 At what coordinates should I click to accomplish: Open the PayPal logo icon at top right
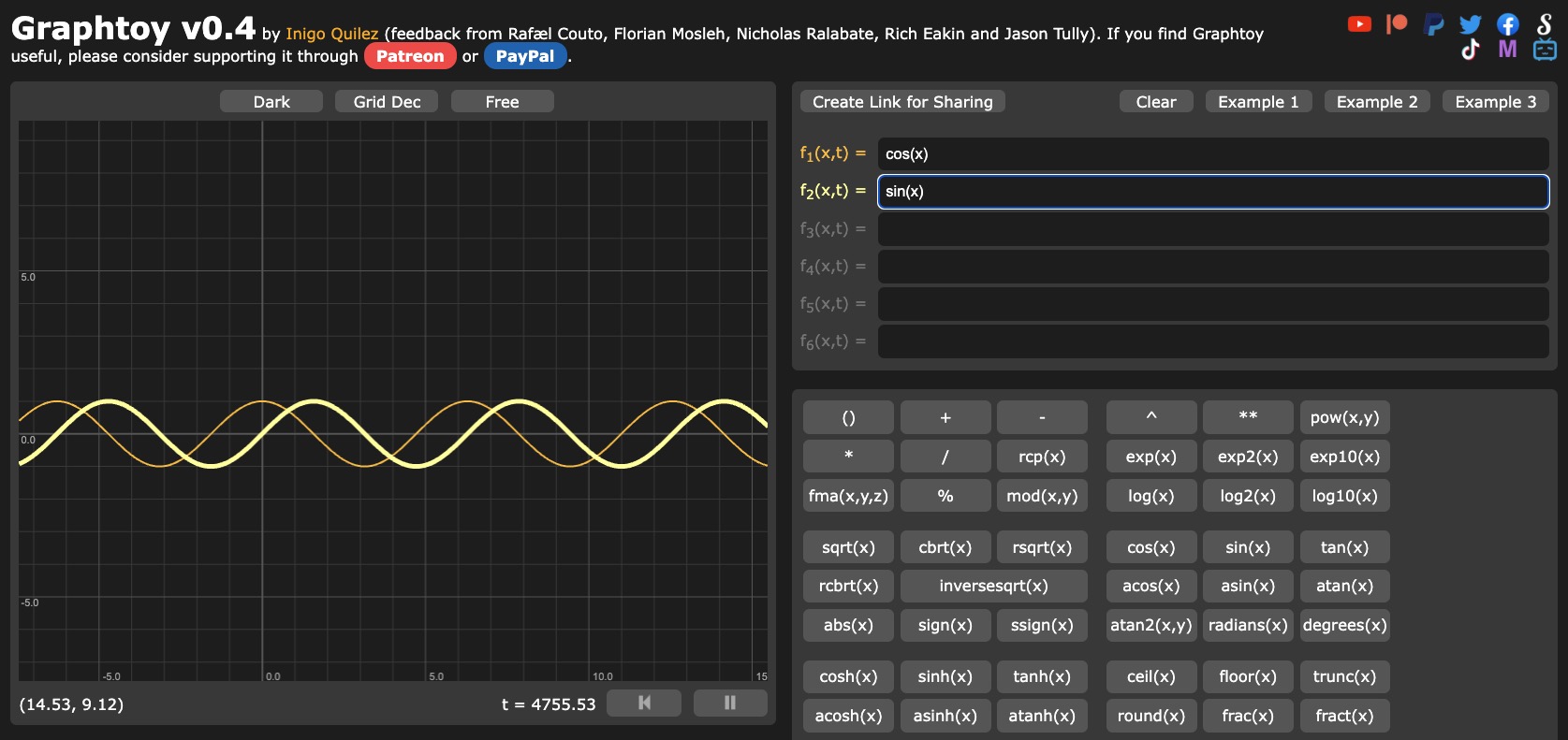click(1433, 24)
